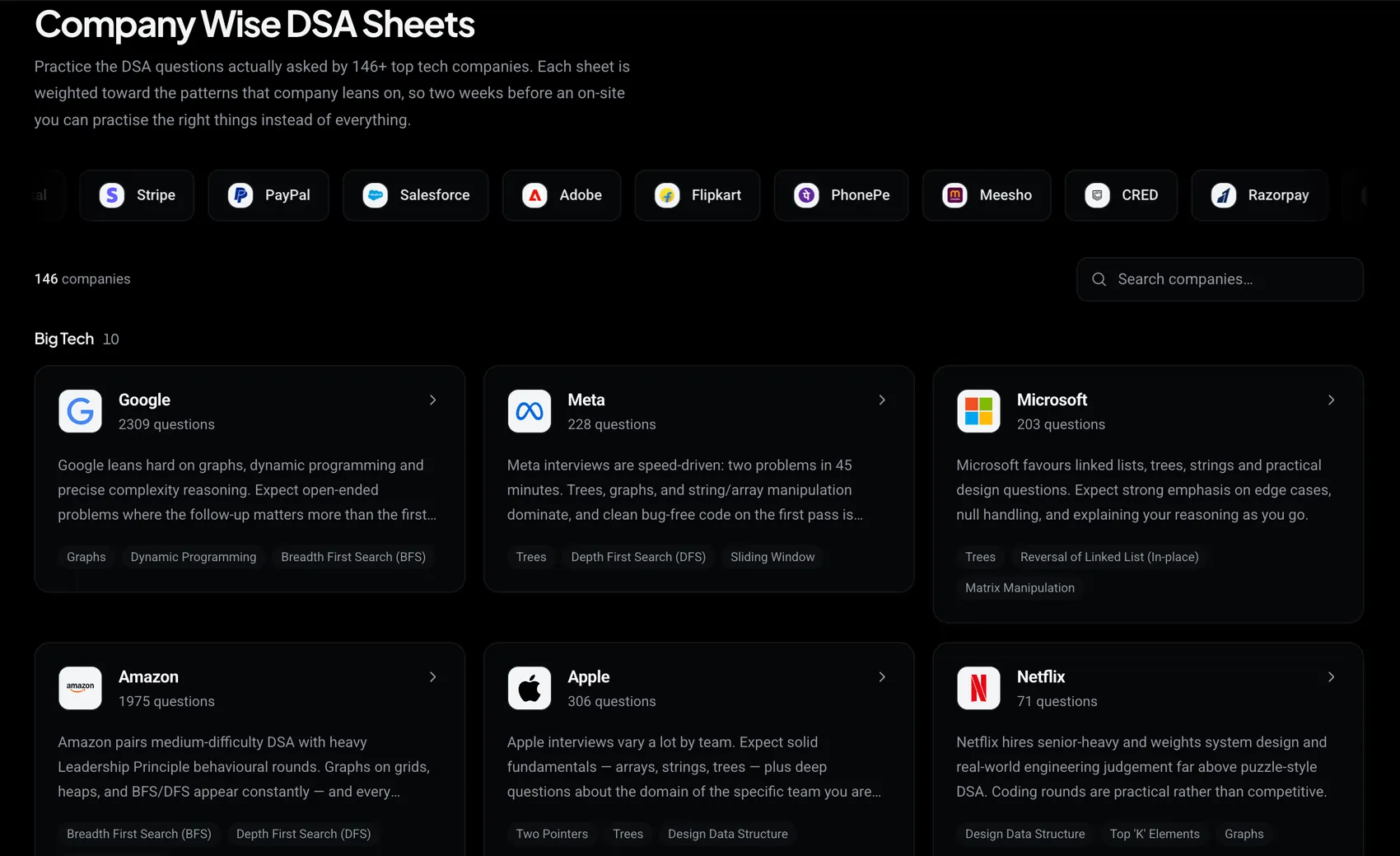Select the Flipkart company chip label
Viewport: 1400px width, 856px height.
(x=716, y=195)
